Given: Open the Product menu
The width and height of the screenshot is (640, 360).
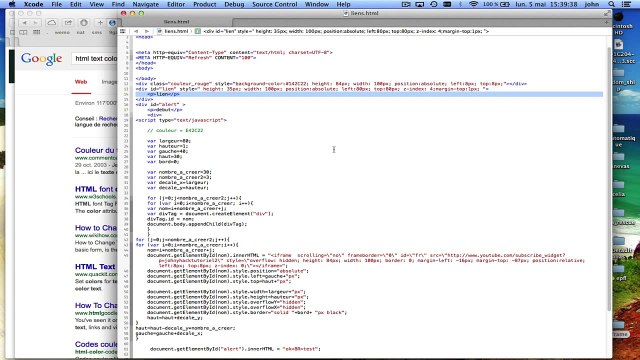Looking at the screenshot, I should [x=204, y=4].
